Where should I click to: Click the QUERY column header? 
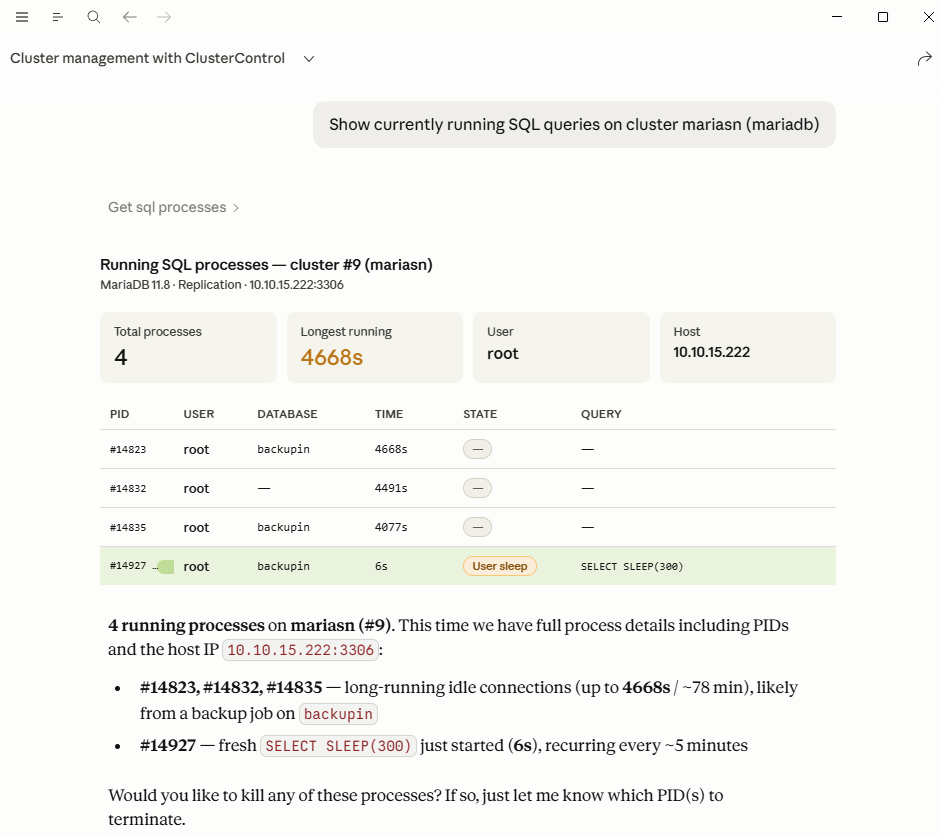point(601,414)
